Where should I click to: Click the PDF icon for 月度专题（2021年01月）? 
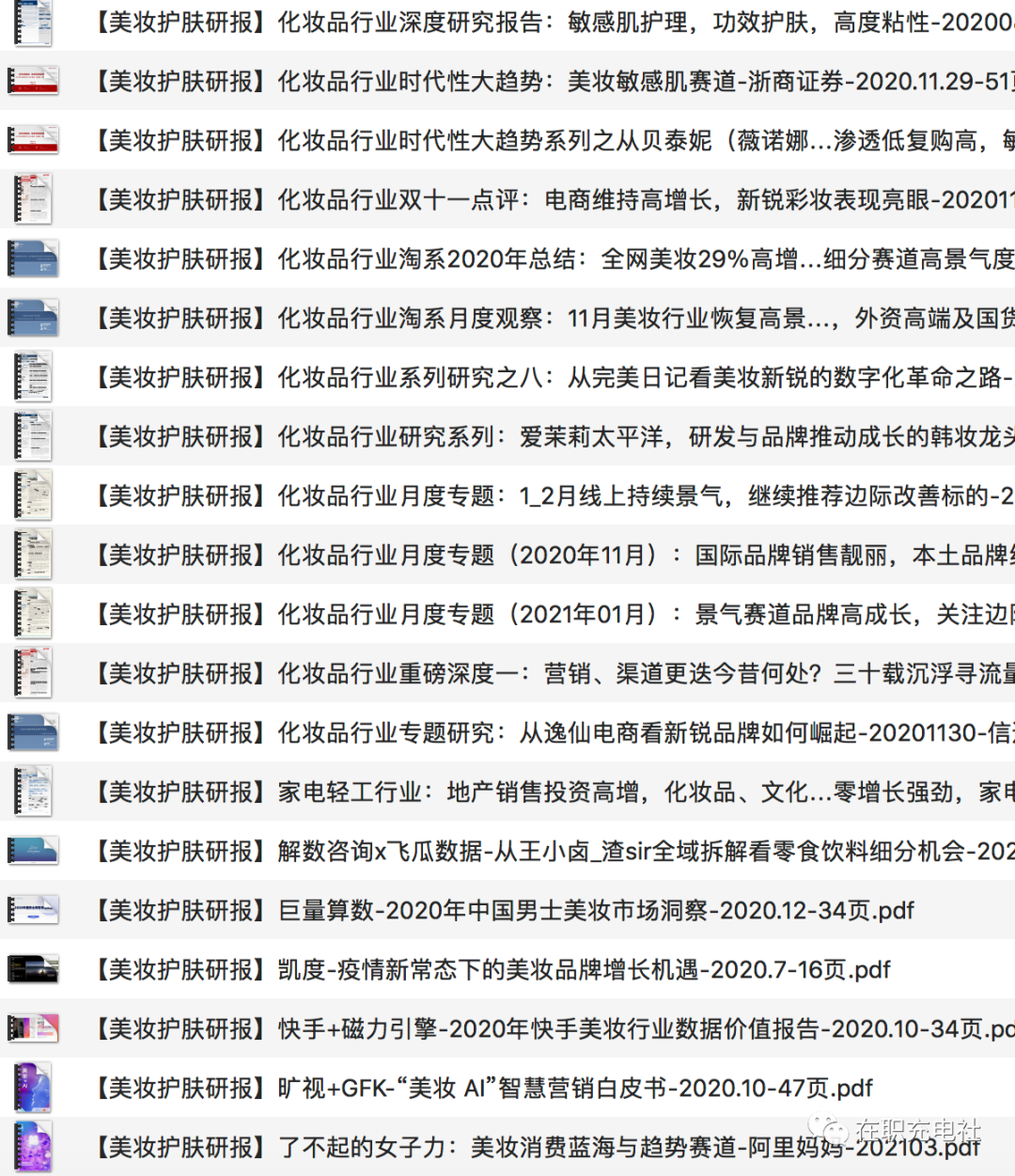[33, 615]
